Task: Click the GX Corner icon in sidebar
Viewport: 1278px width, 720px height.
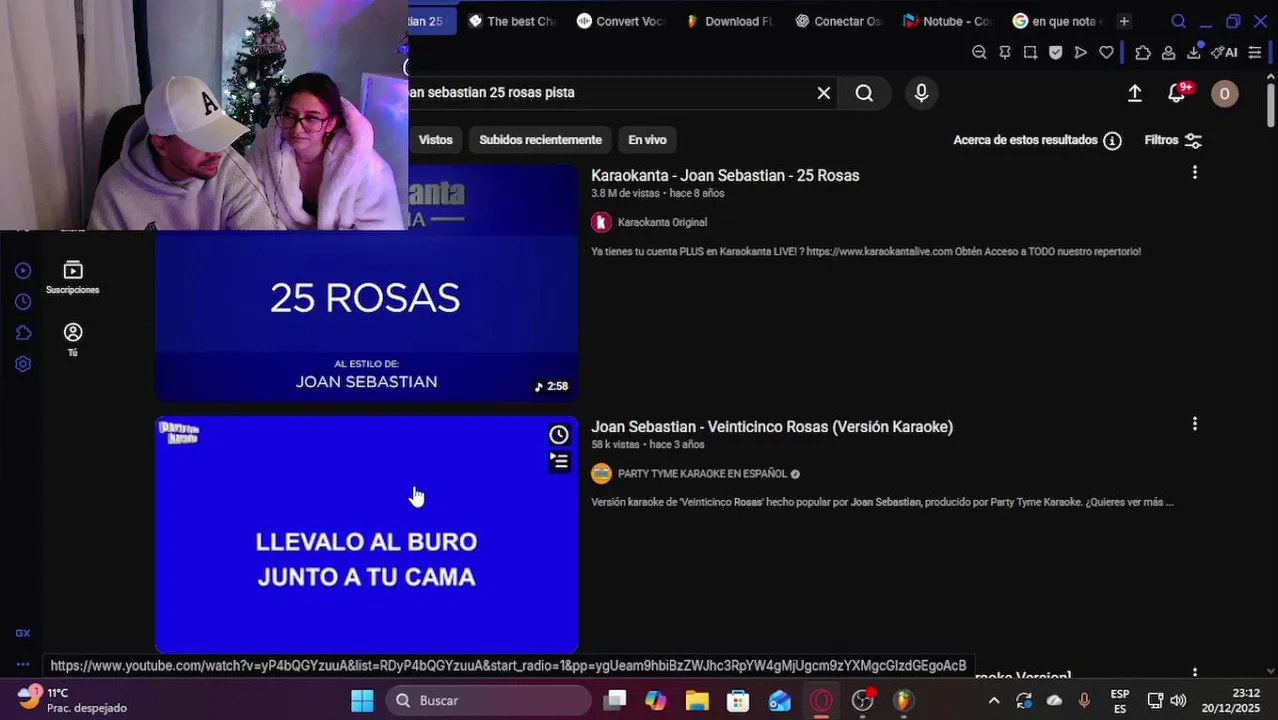Action: (23, 633)
